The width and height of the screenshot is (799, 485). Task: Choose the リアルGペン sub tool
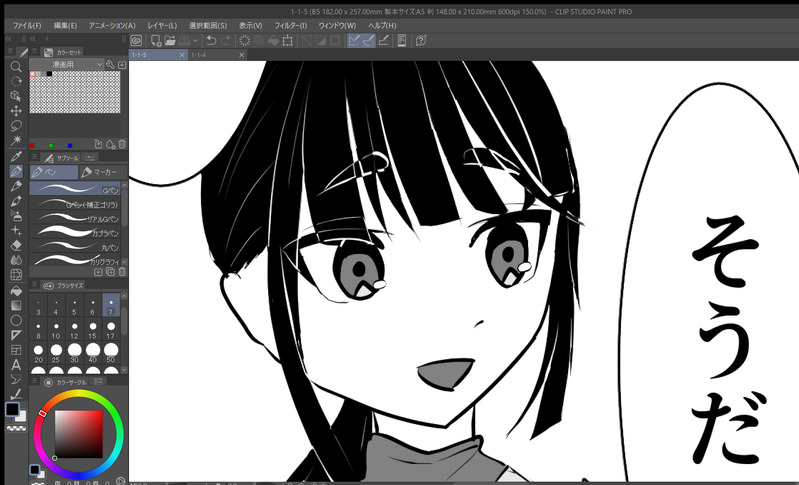coord(74,219)
